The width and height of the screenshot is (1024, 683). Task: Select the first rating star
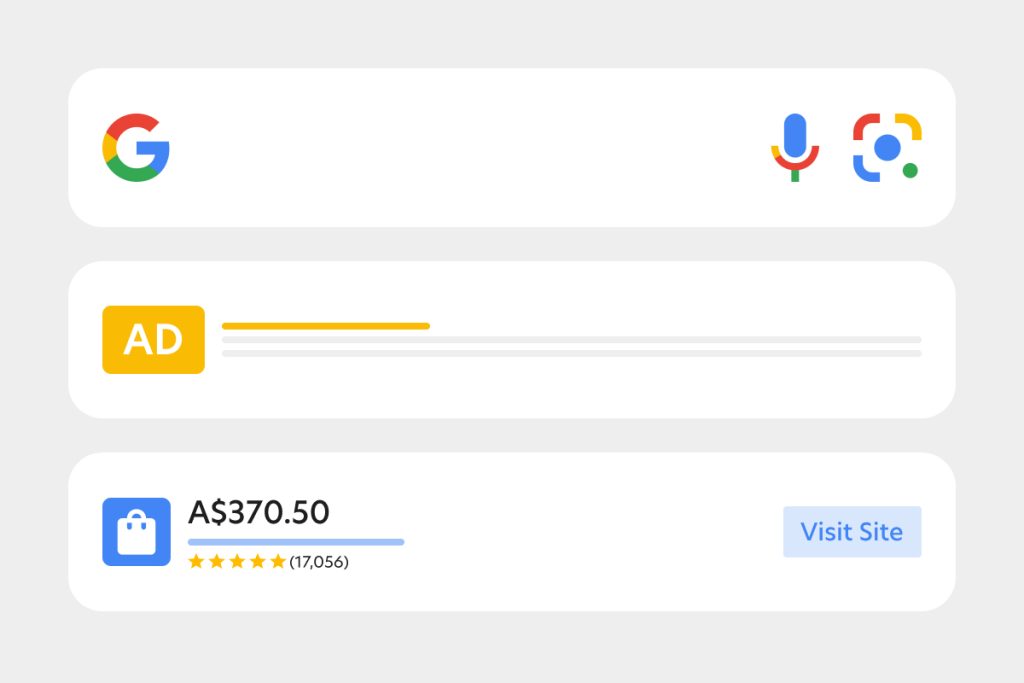(x=196, y=562)
